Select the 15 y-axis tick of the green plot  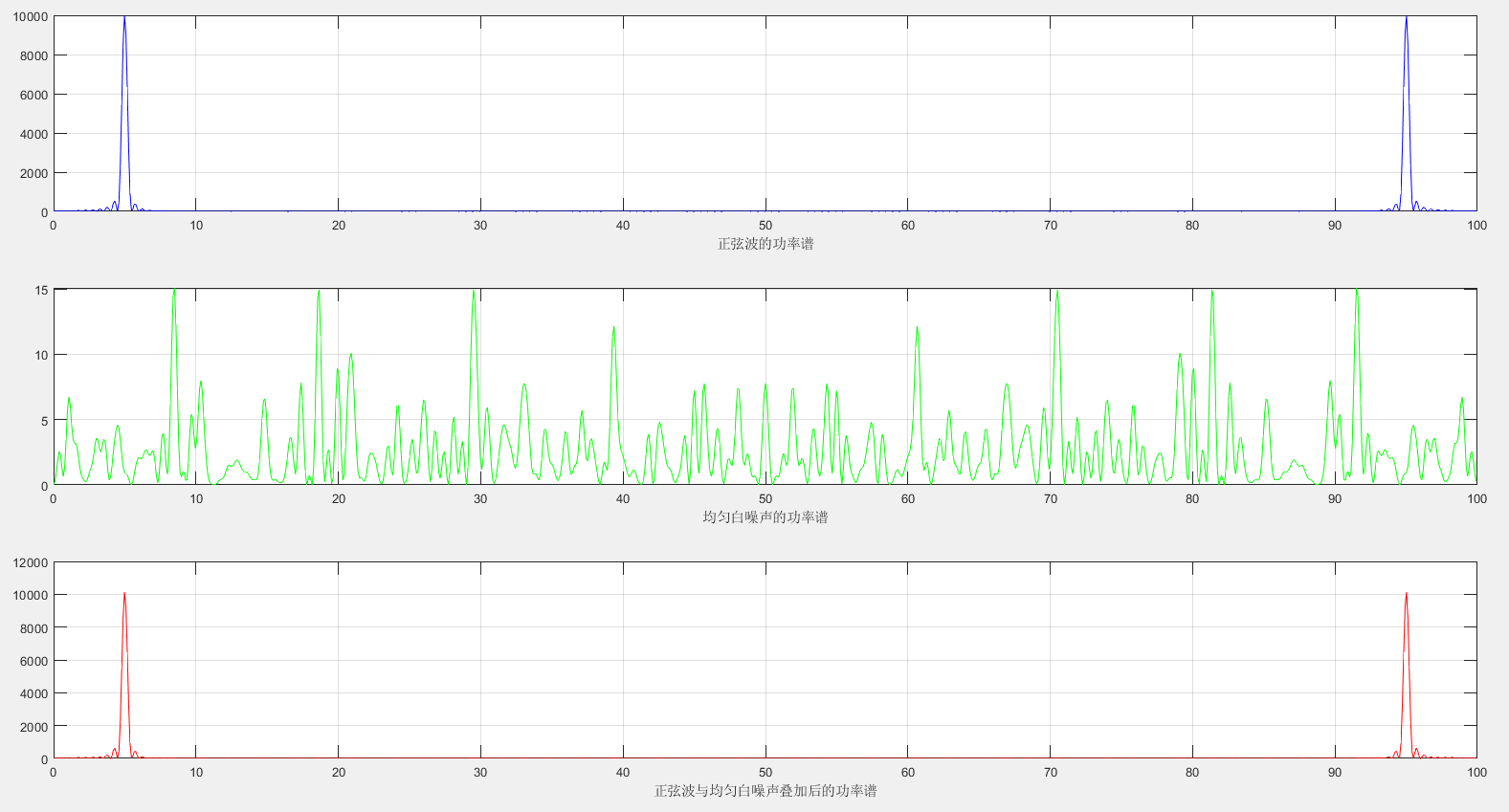(41, 290)
